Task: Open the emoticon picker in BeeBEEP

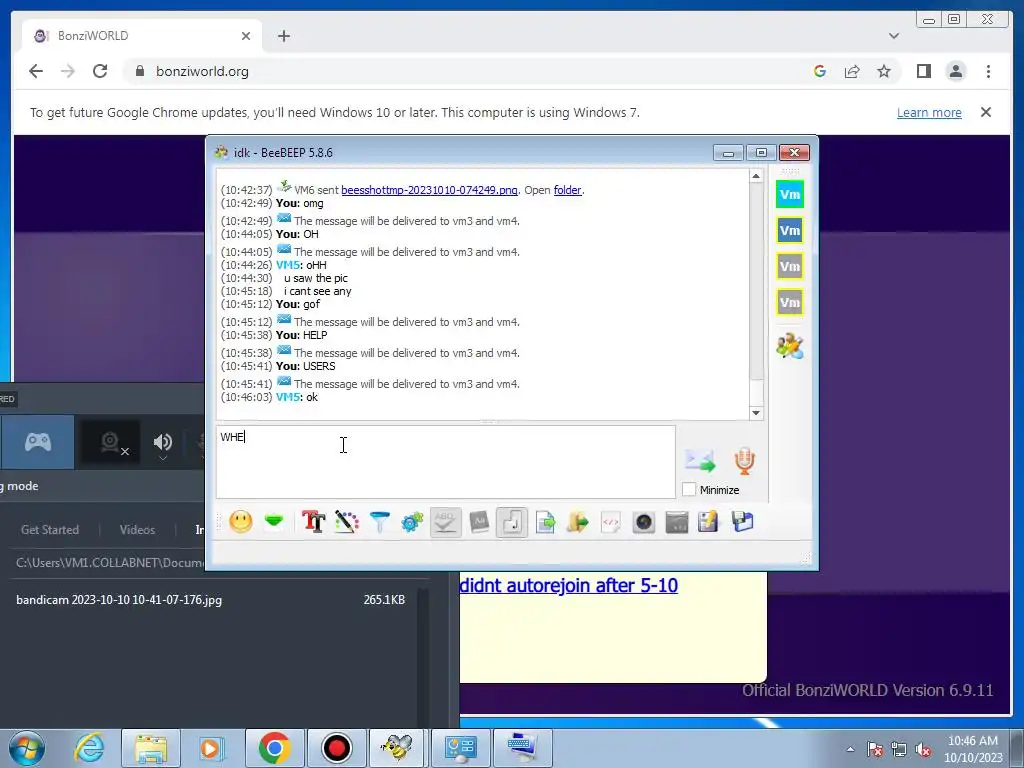Action: 241,522
